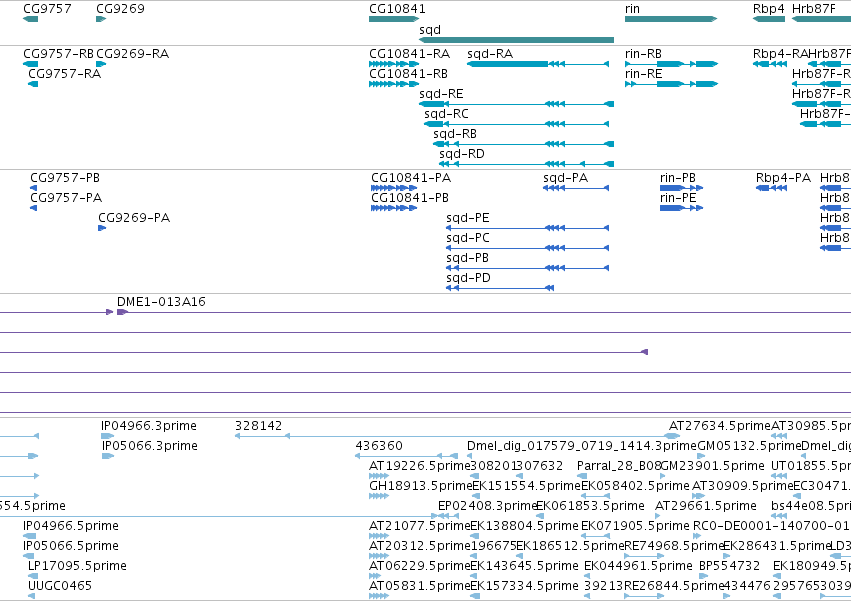Select the AT20312.5prime EST label

420,546
